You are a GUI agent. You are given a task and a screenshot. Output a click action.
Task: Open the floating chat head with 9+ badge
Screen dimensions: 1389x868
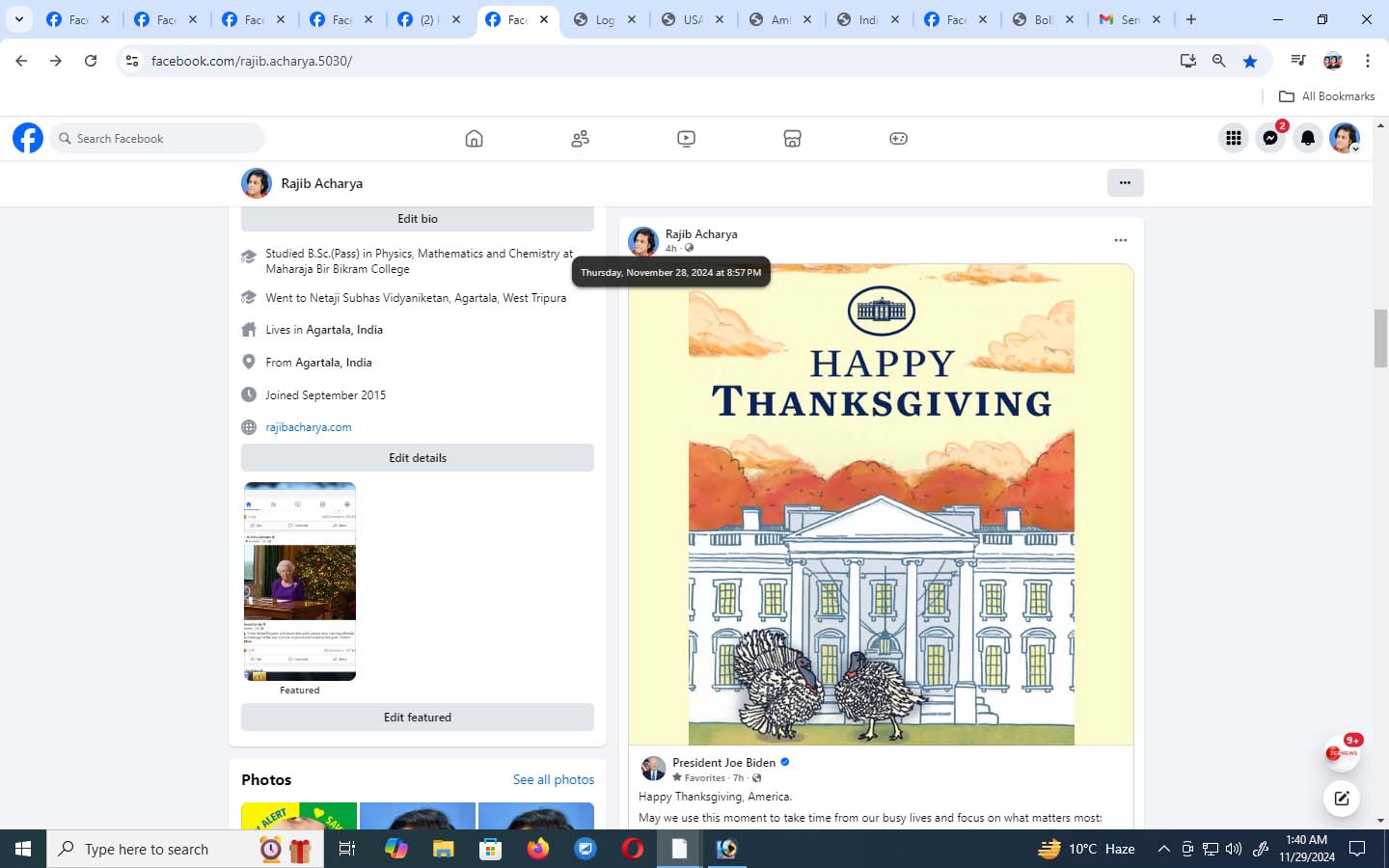coord(1342,752)
